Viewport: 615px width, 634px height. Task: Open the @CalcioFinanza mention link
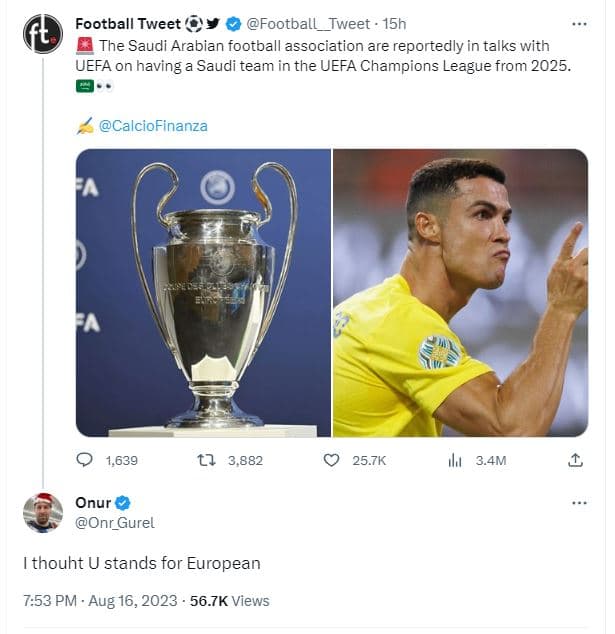pos(153,126)
